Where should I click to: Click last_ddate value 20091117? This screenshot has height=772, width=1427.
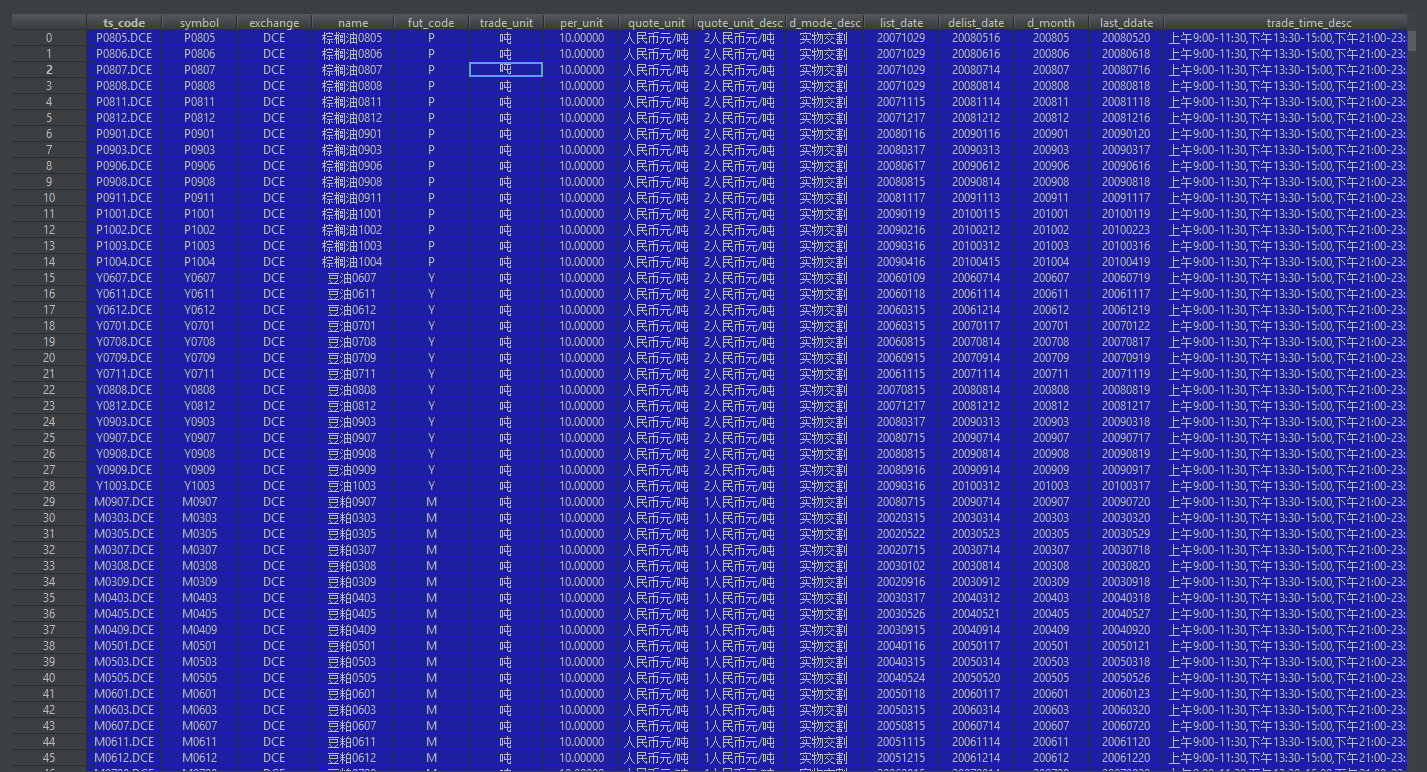[x=1126, y=198]
